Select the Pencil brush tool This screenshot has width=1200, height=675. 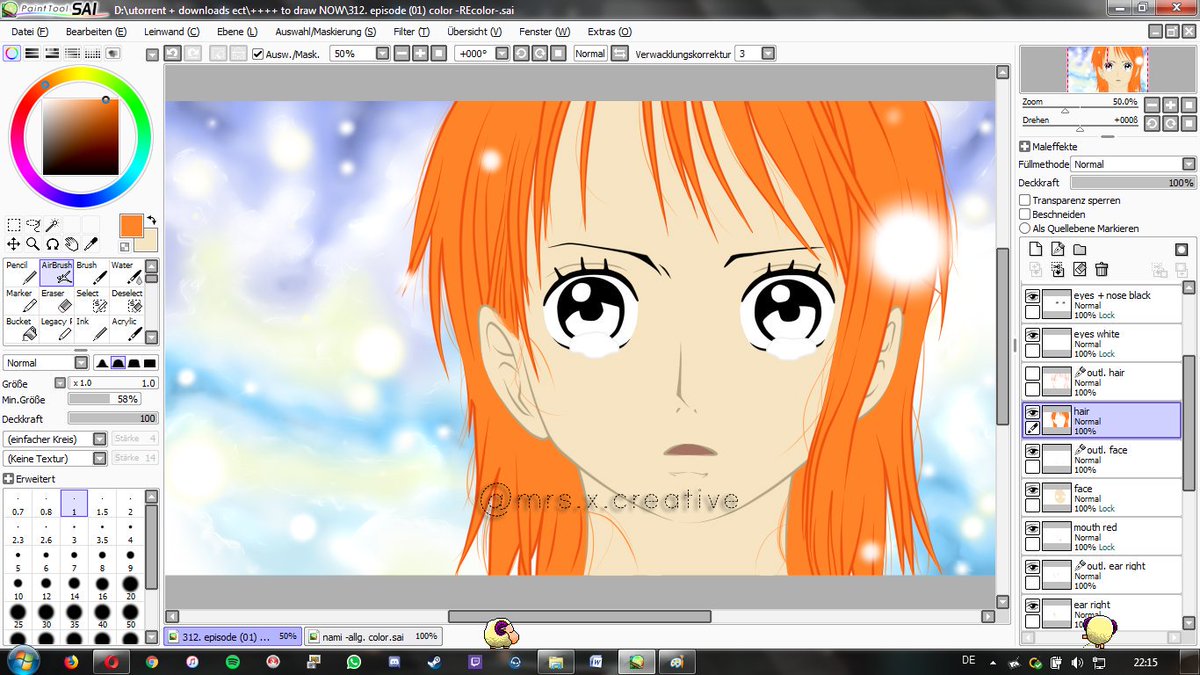(21, 272)
